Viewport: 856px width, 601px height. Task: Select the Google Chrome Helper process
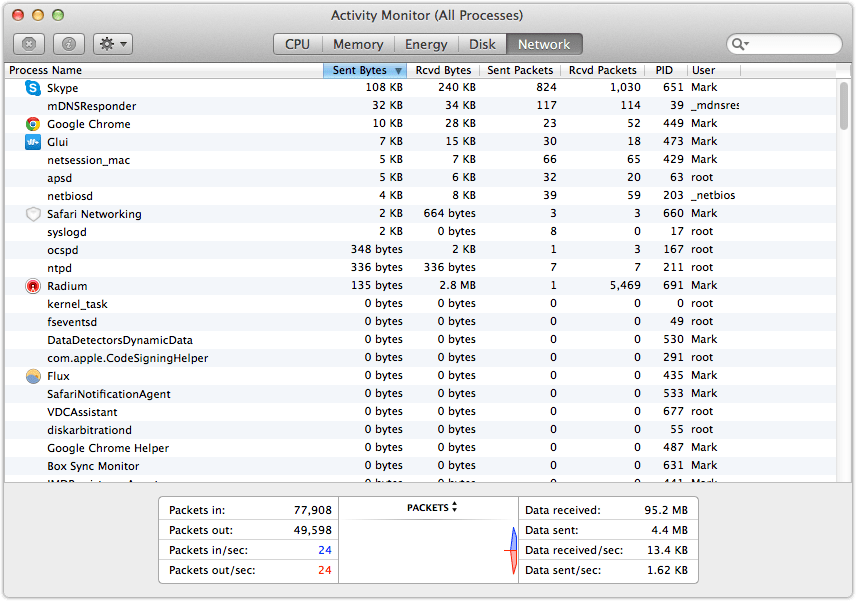[x=420, y=448]
